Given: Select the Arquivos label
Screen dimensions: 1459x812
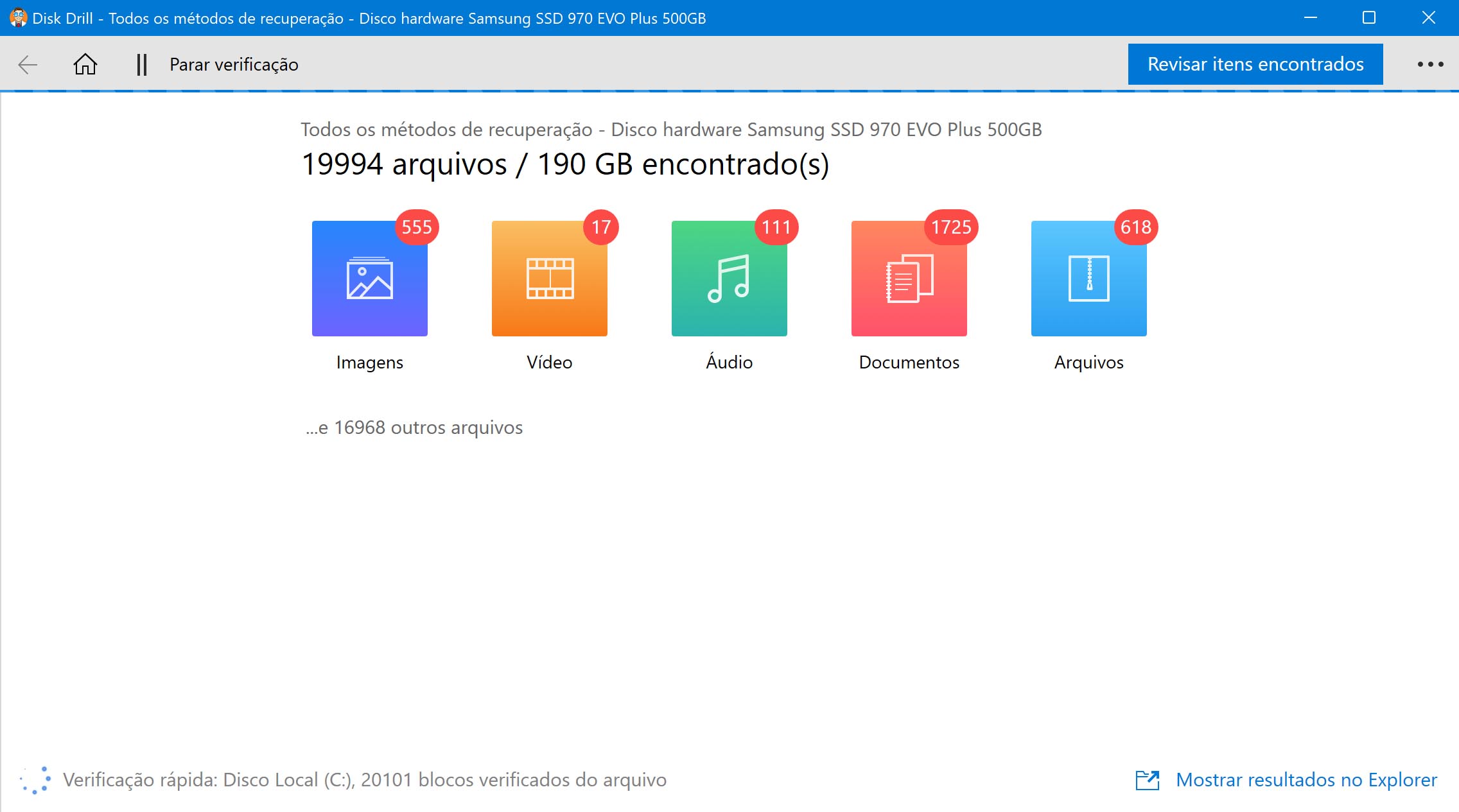Looking at the screenshot, I should tap(1089, 363).
